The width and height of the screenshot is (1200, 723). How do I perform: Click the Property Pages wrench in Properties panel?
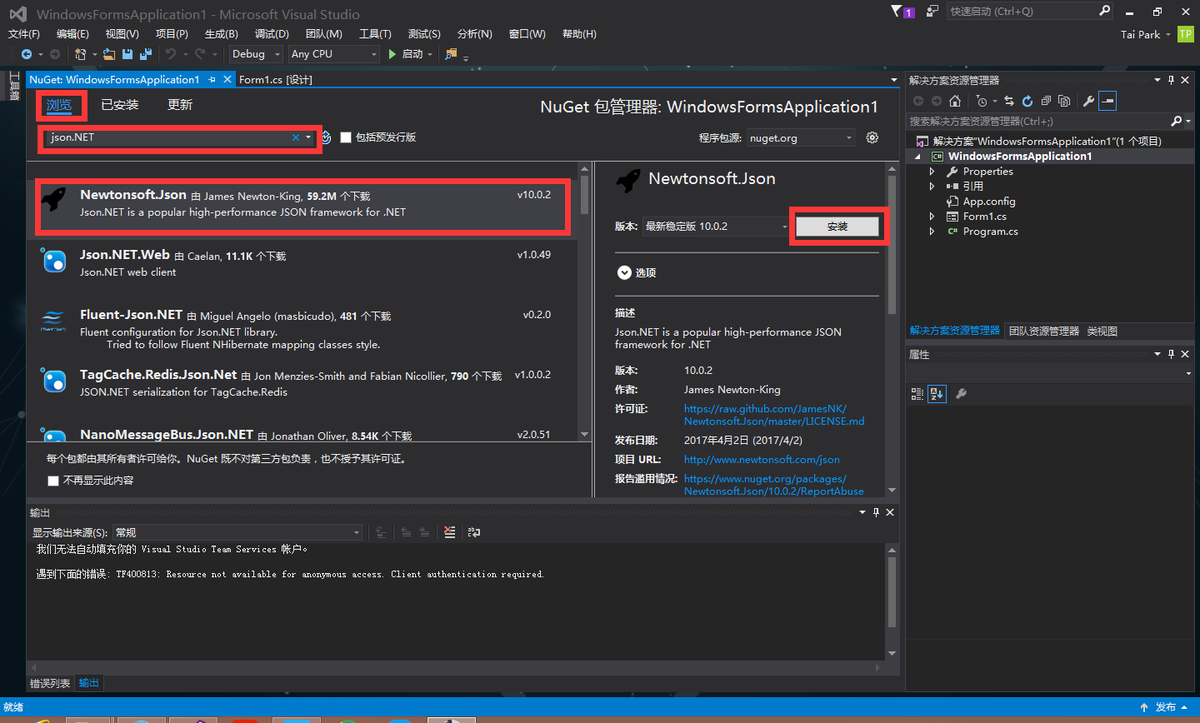[961, 394]
